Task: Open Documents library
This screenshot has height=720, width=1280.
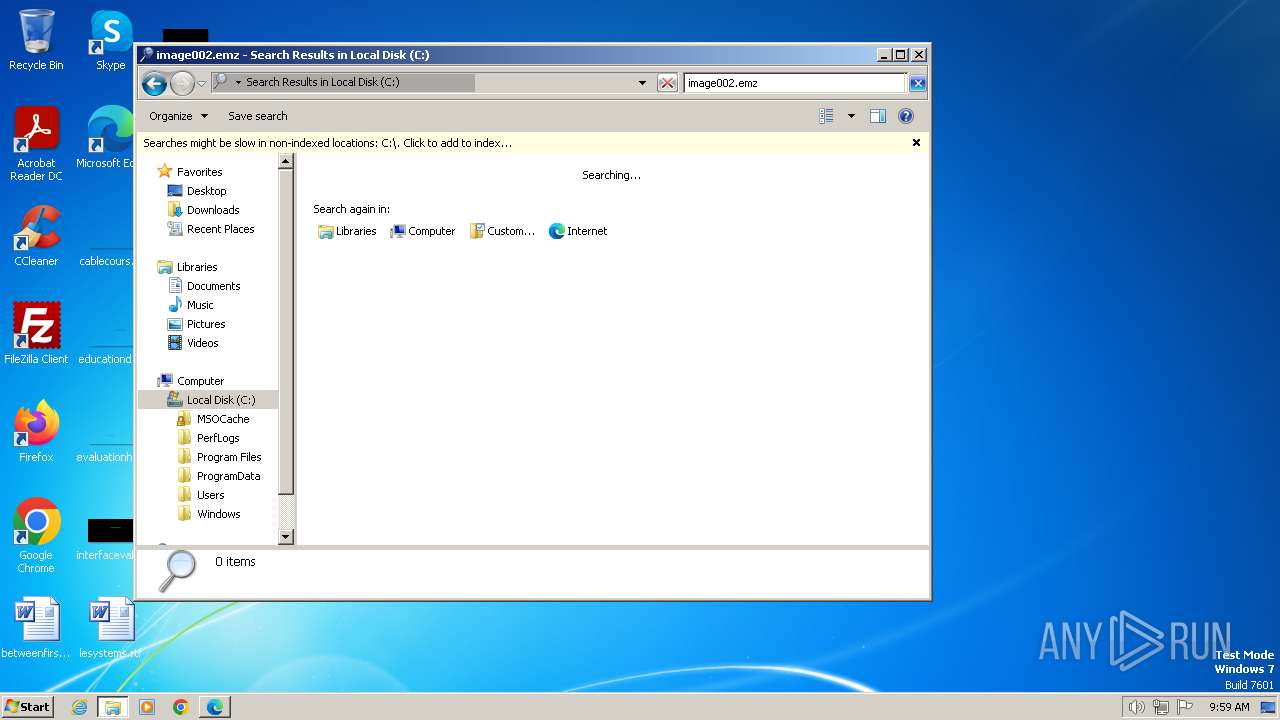Action: (x=213, y=286)
